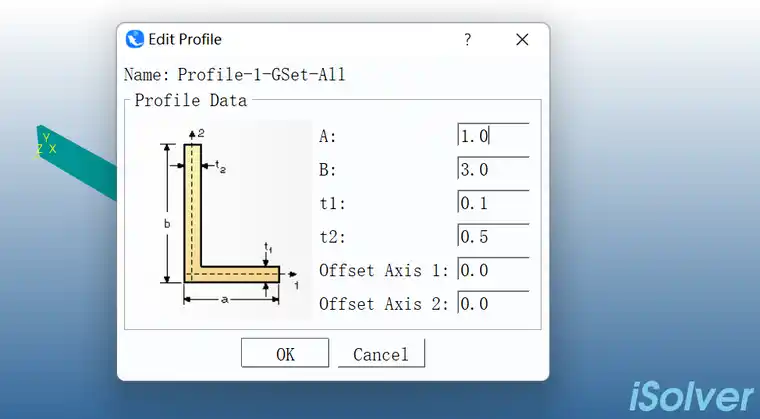This screenshot has width=760, height=419.
Task: Select the t1 thickness input box
Action: pos(492,203)
